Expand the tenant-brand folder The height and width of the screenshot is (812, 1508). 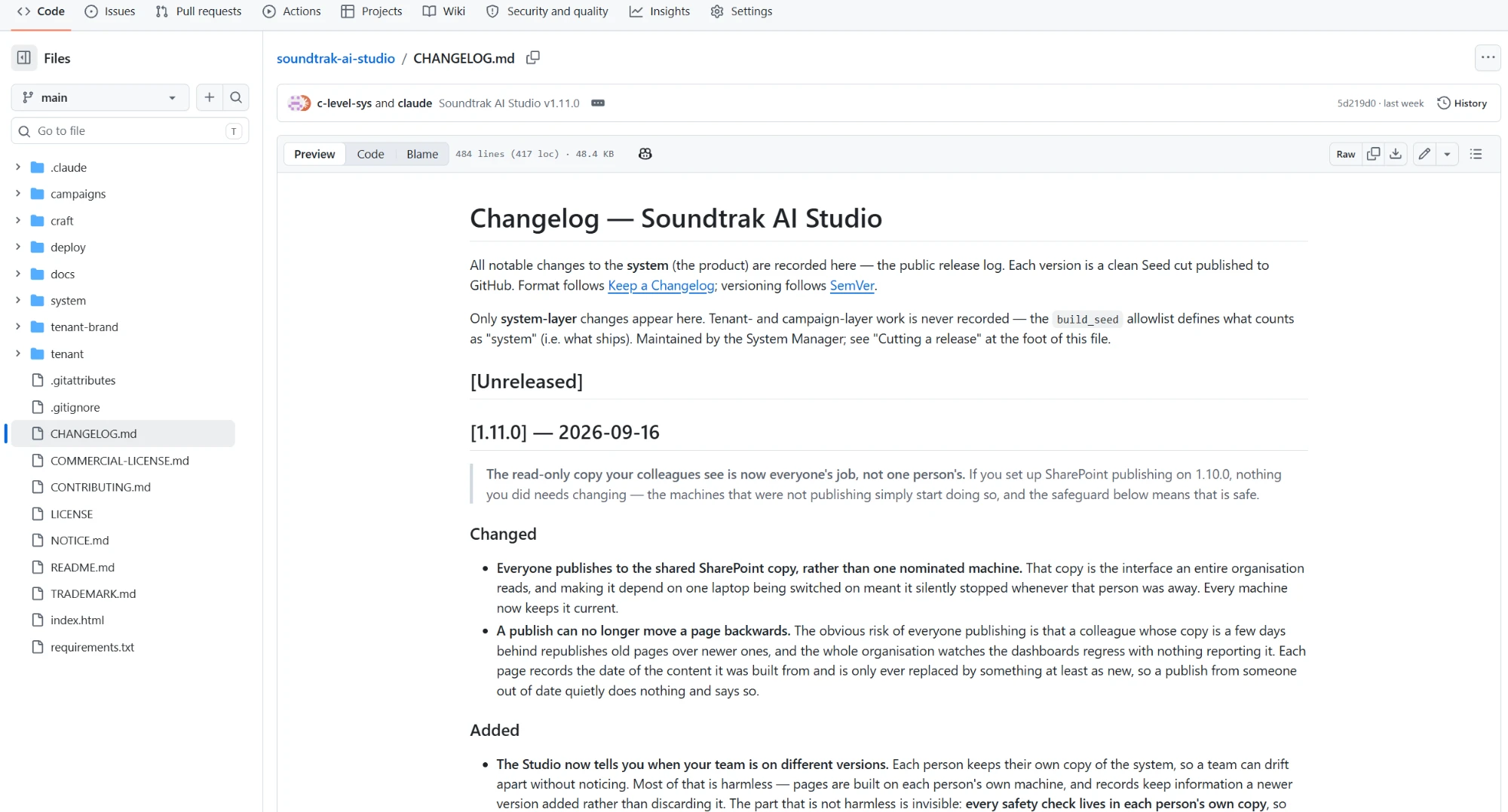18,327
